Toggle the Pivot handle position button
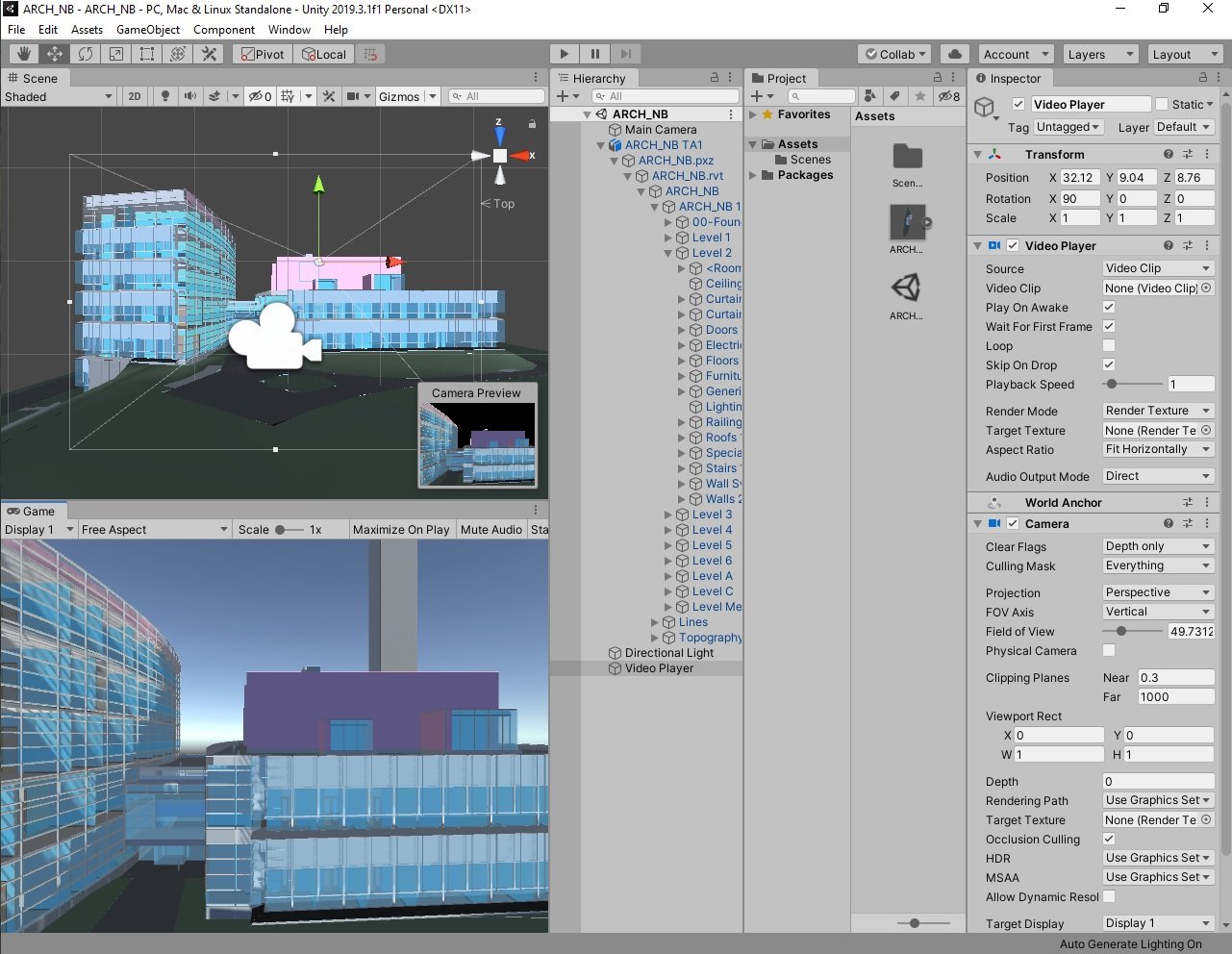Screen dimensions: 1232x954 tap(262, 55)
